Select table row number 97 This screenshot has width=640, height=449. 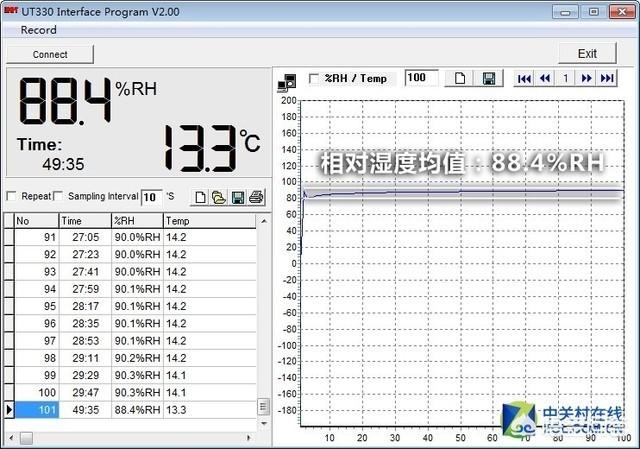pyautogui.click(x=37, y=341)
